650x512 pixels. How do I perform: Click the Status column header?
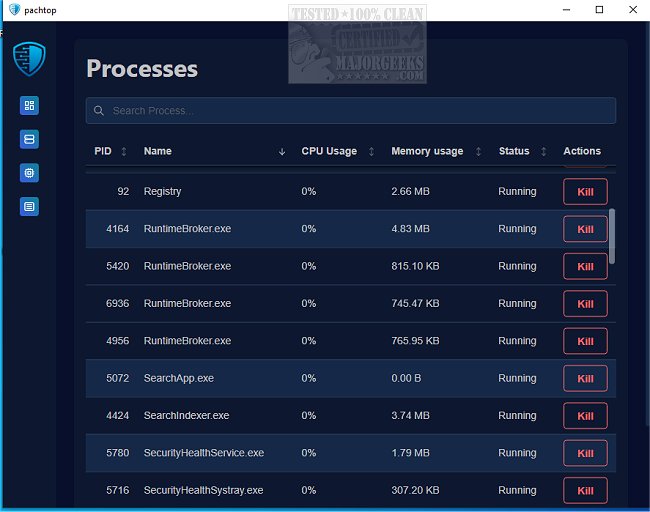pyautogui.click(x=514, y=151)
